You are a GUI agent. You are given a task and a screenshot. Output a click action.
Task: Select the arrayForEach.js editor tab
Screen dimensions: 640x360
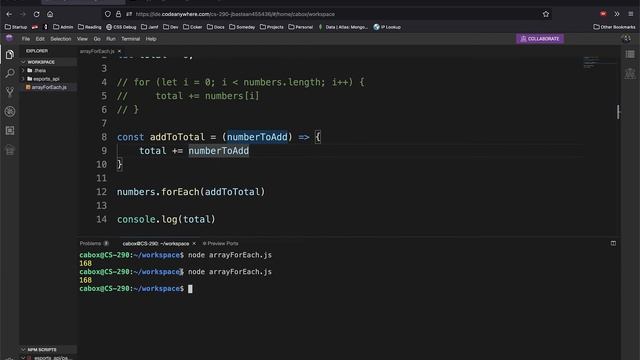[x=97, y=51]
